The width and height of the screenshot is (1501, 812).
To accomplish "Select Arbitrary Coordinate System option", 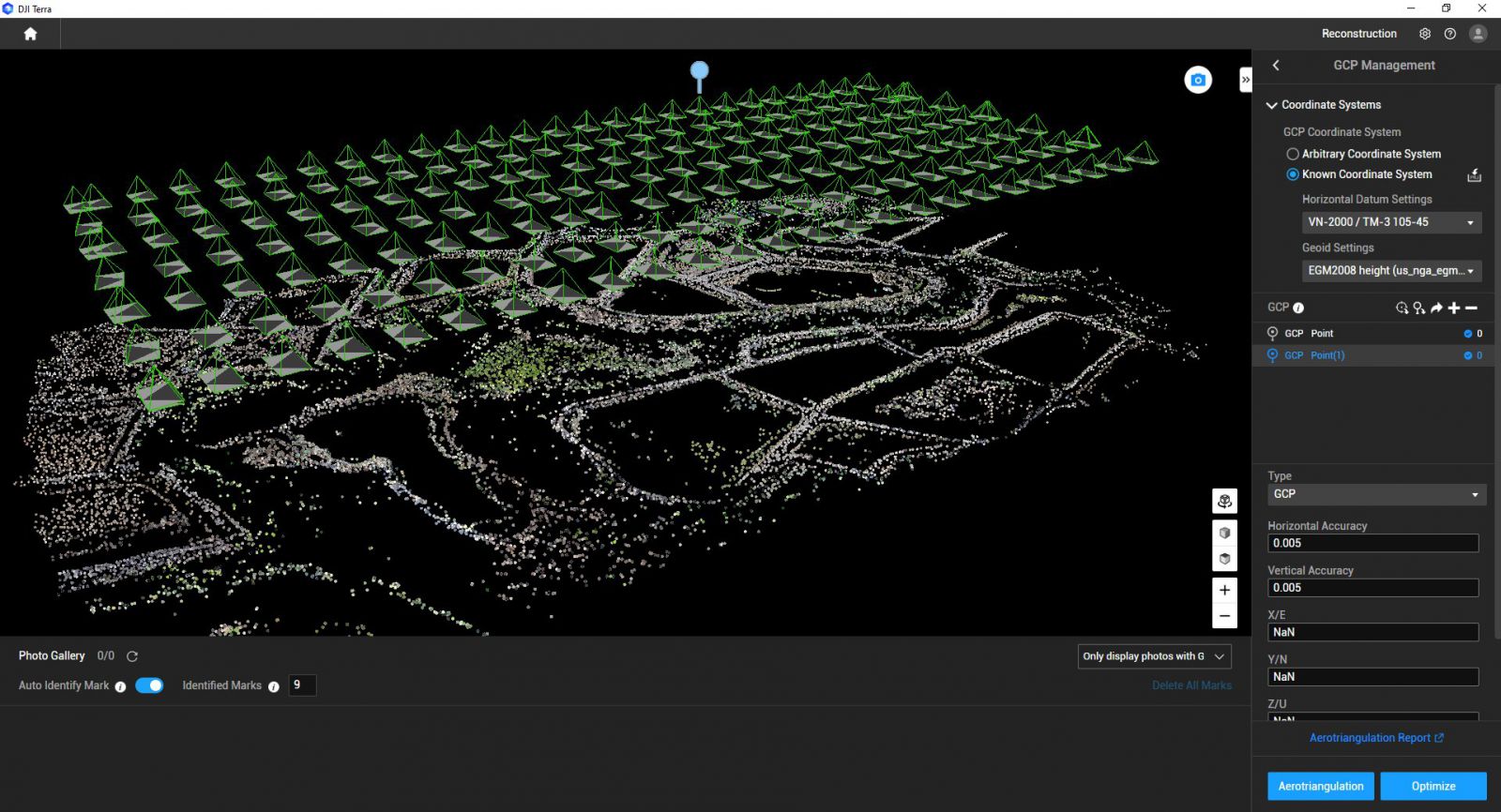I will coord(1293,154).
